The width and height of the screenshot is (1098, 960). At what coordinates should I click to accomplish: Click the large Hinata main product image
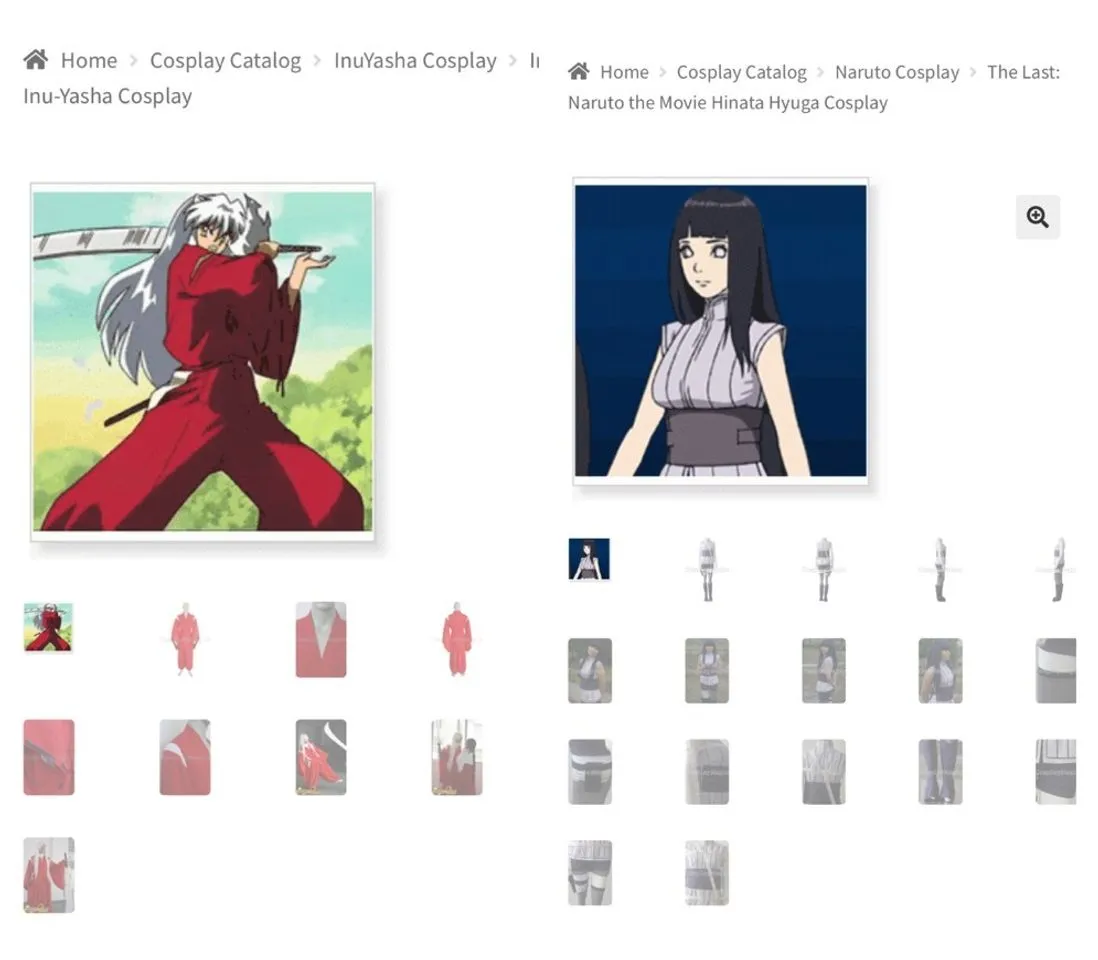pyautogui.click(x=721, y=331)
